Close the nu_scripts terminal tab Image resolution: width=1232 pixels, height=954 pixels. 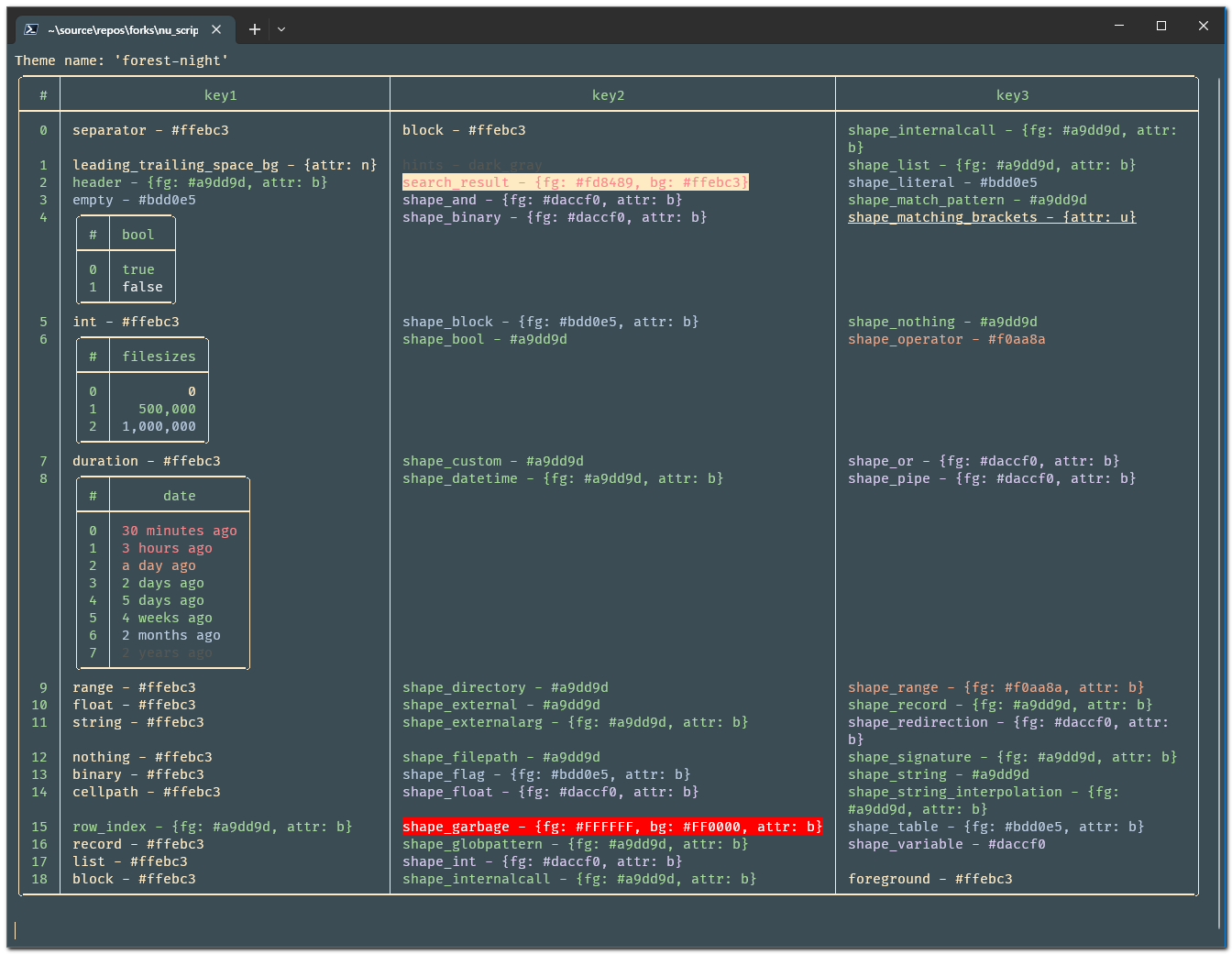(216, 29)
